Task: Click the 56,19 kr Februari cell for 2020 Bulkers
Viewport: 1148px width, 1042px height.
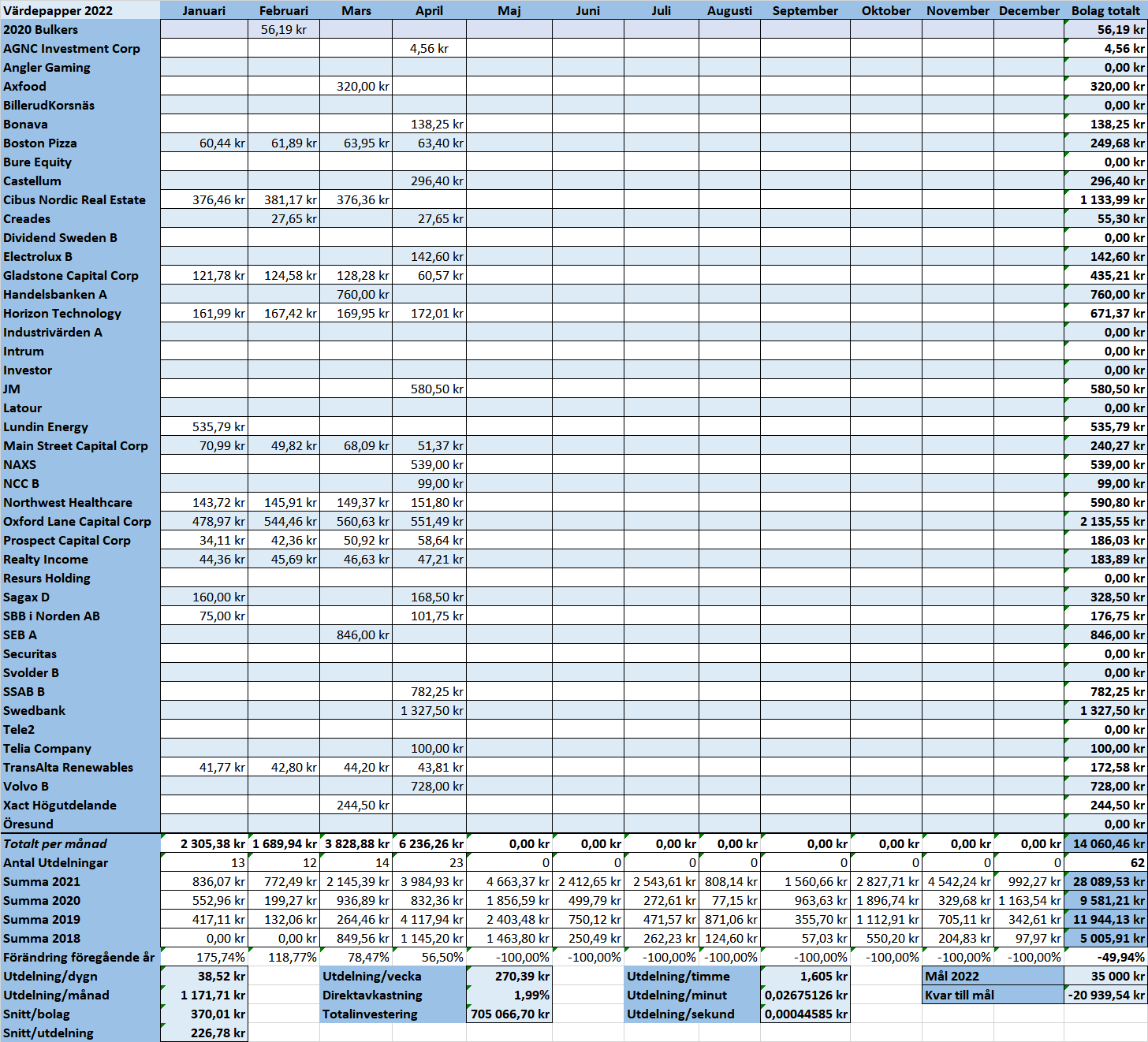Action: pos(284,29)
